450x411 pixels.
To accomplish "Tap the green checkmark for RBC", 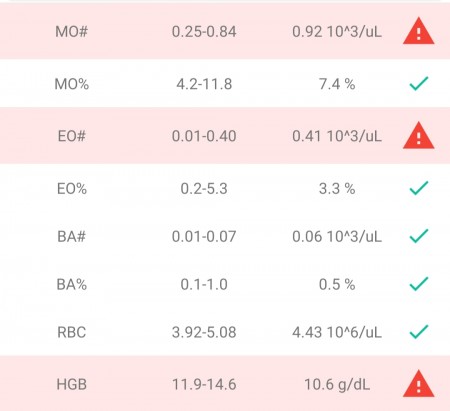I will click(x=419, y=332).
